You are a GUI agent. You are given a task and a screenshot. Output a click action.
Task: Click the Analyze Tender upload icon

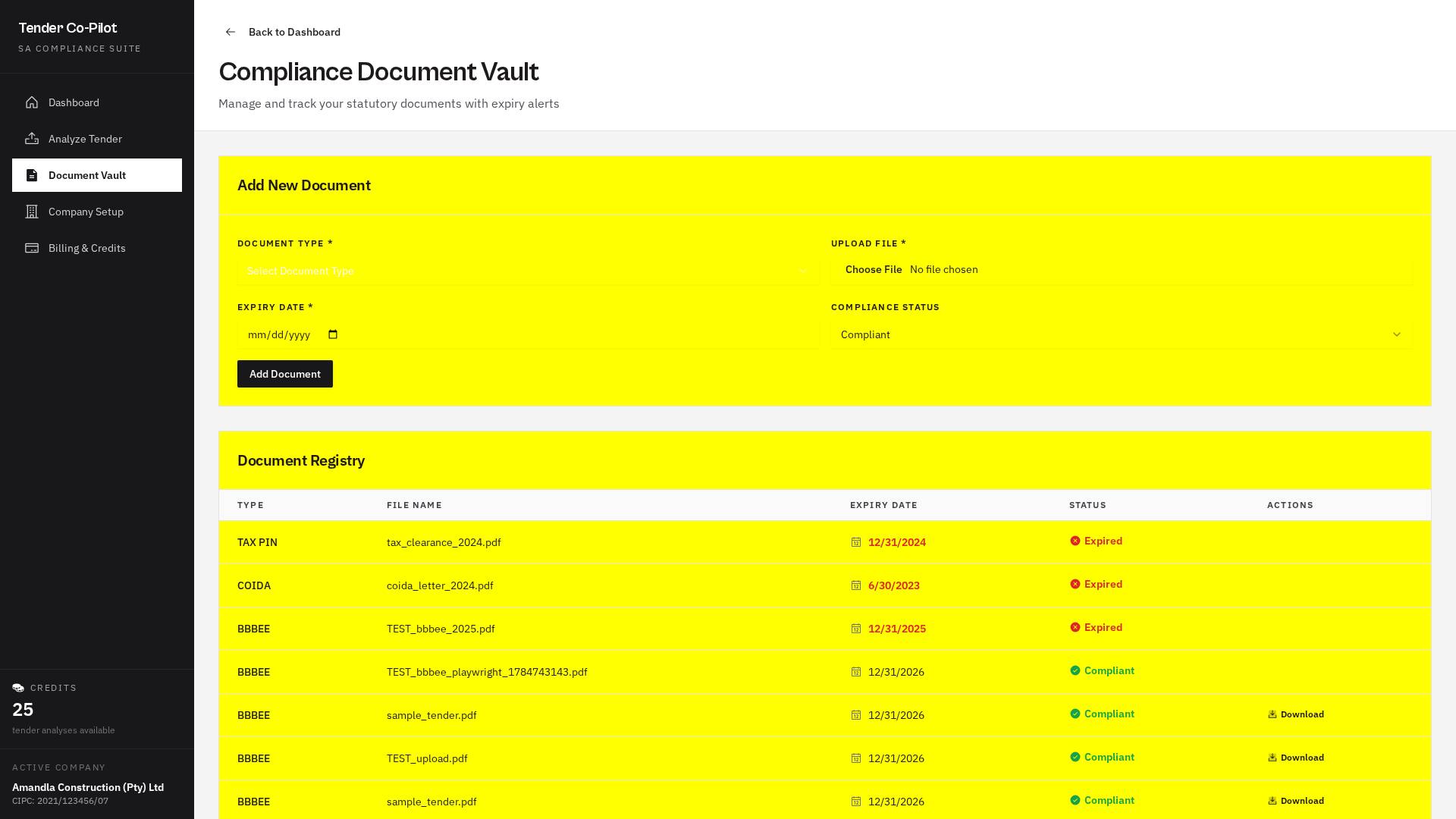(x=32, y=139)
